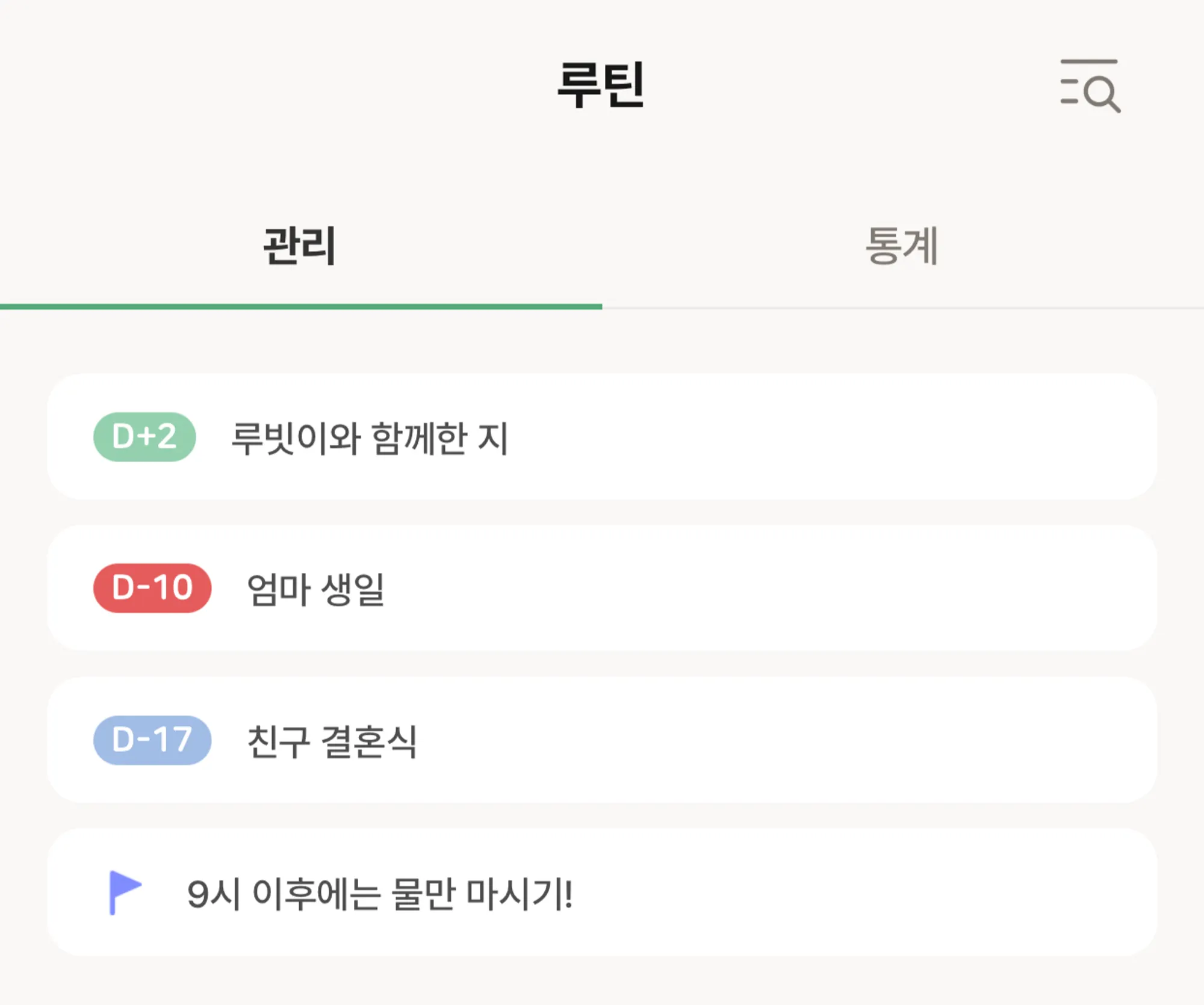Click the green active tab underline
Screen dimensions: 1204x1005
coord(301,307)
